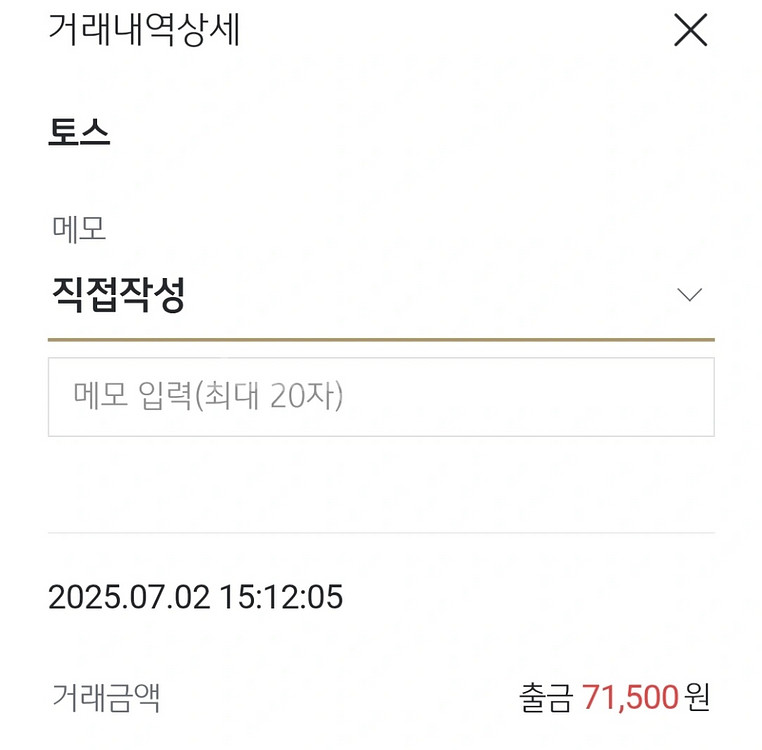Tap empty space between 거래금액 and 출금

point(340,697)
